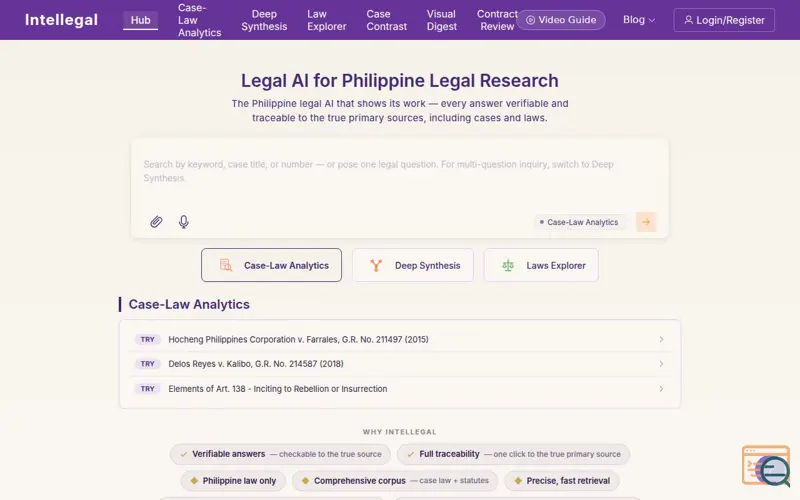Click the Precise, fast retrieval pill
This screenshot has width=800, height=500.
click(562, 481)
